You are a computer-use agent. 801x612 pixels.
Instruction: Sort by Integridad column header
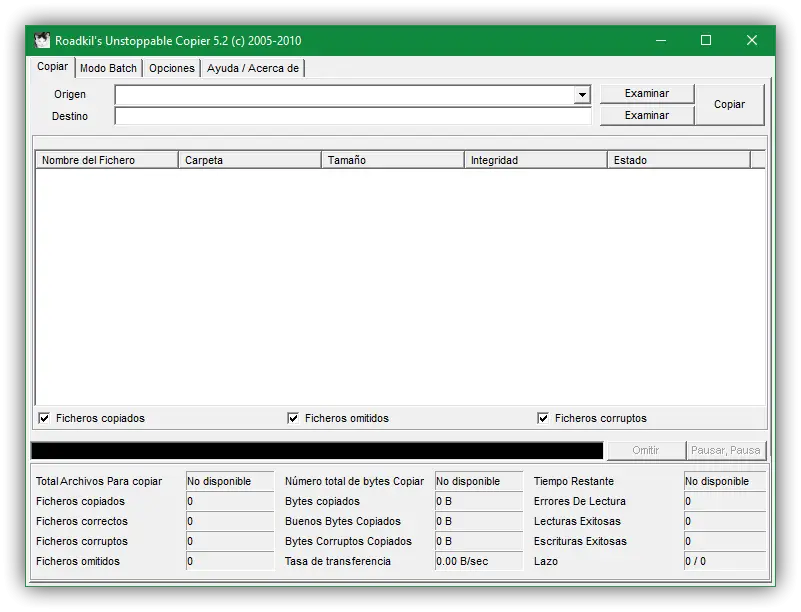click(x=536, y=160)
